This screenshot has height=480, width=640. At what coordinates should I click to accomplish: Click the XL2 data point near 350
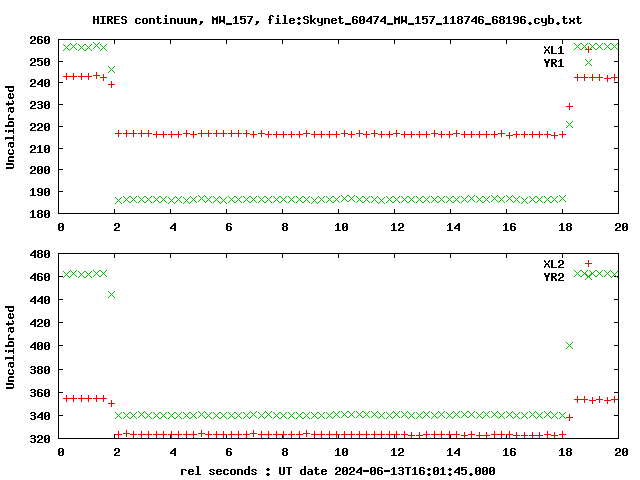[x=111, y=404]
